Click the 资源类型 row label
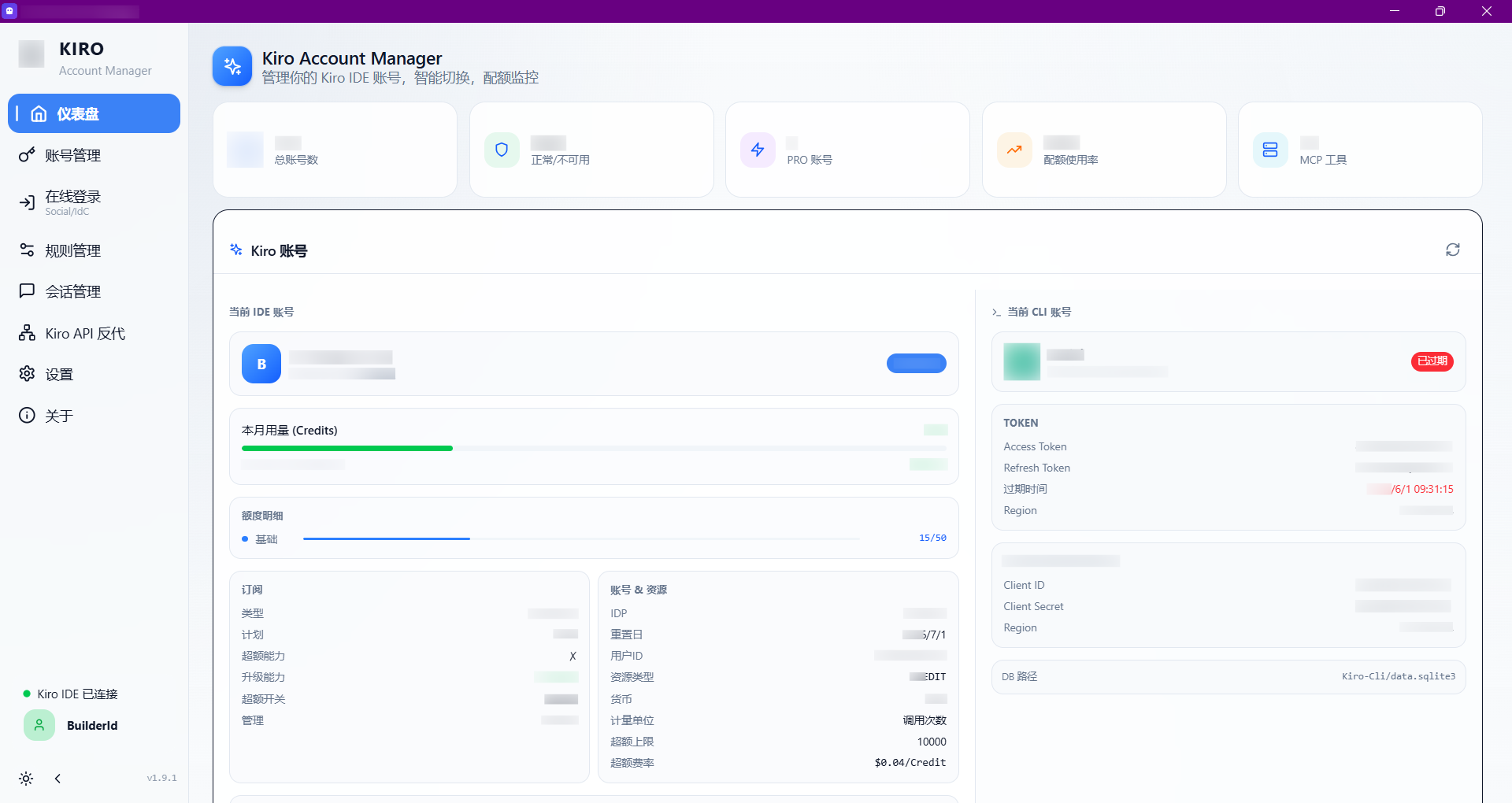The image size is (1512, 803). (x=632, y=677)
